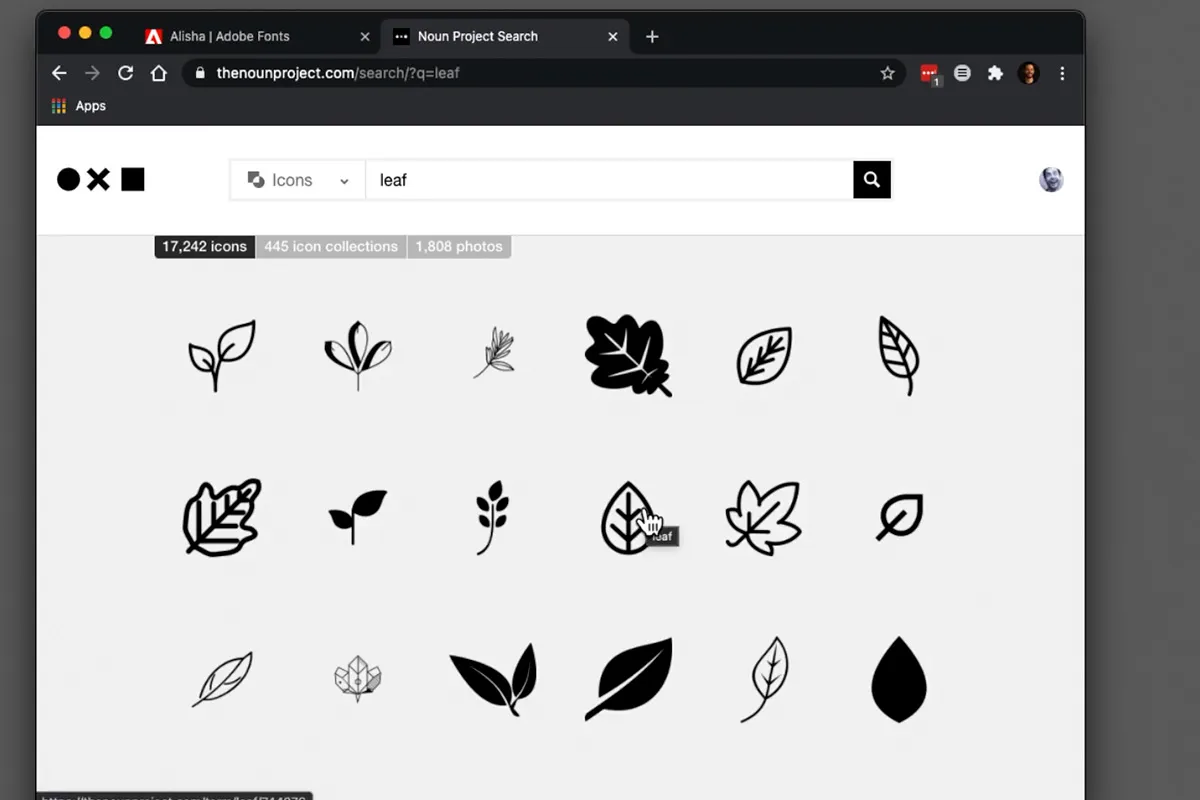Viewport: 1200px width, 800px height.
Task: Open the 1,808 photos results
Action: 459,246
